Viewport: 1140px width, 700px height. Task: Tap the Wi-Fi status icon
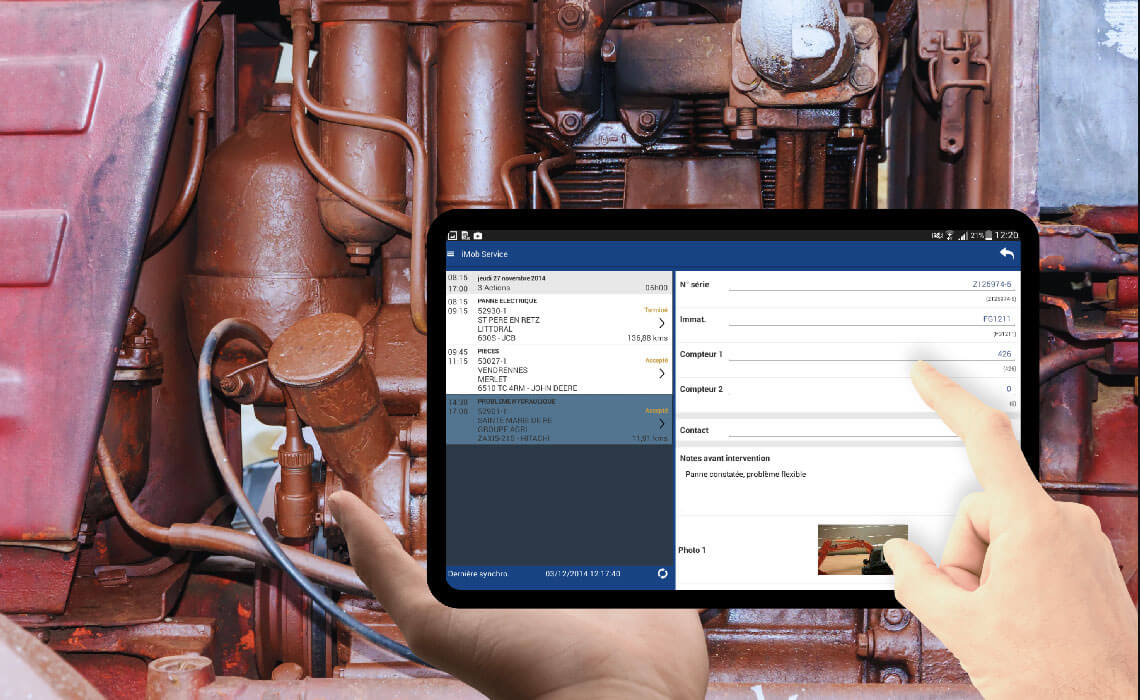click(x=950, y=236)
